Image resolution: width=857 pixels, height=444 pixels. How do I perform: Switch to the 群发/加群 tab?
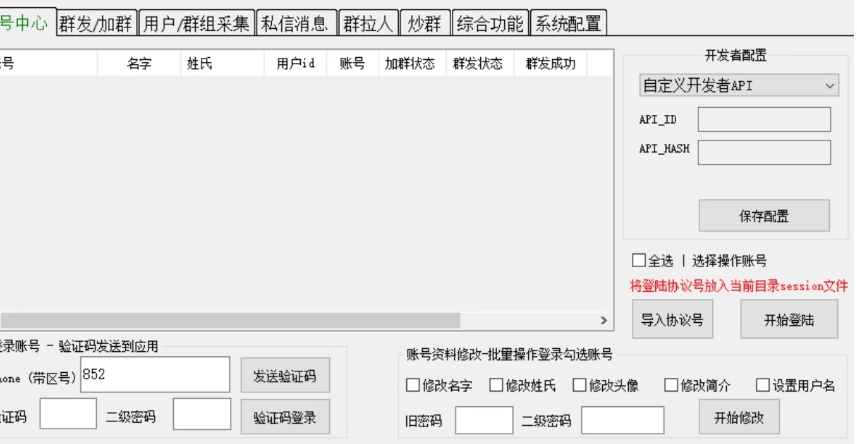point(96,24)
